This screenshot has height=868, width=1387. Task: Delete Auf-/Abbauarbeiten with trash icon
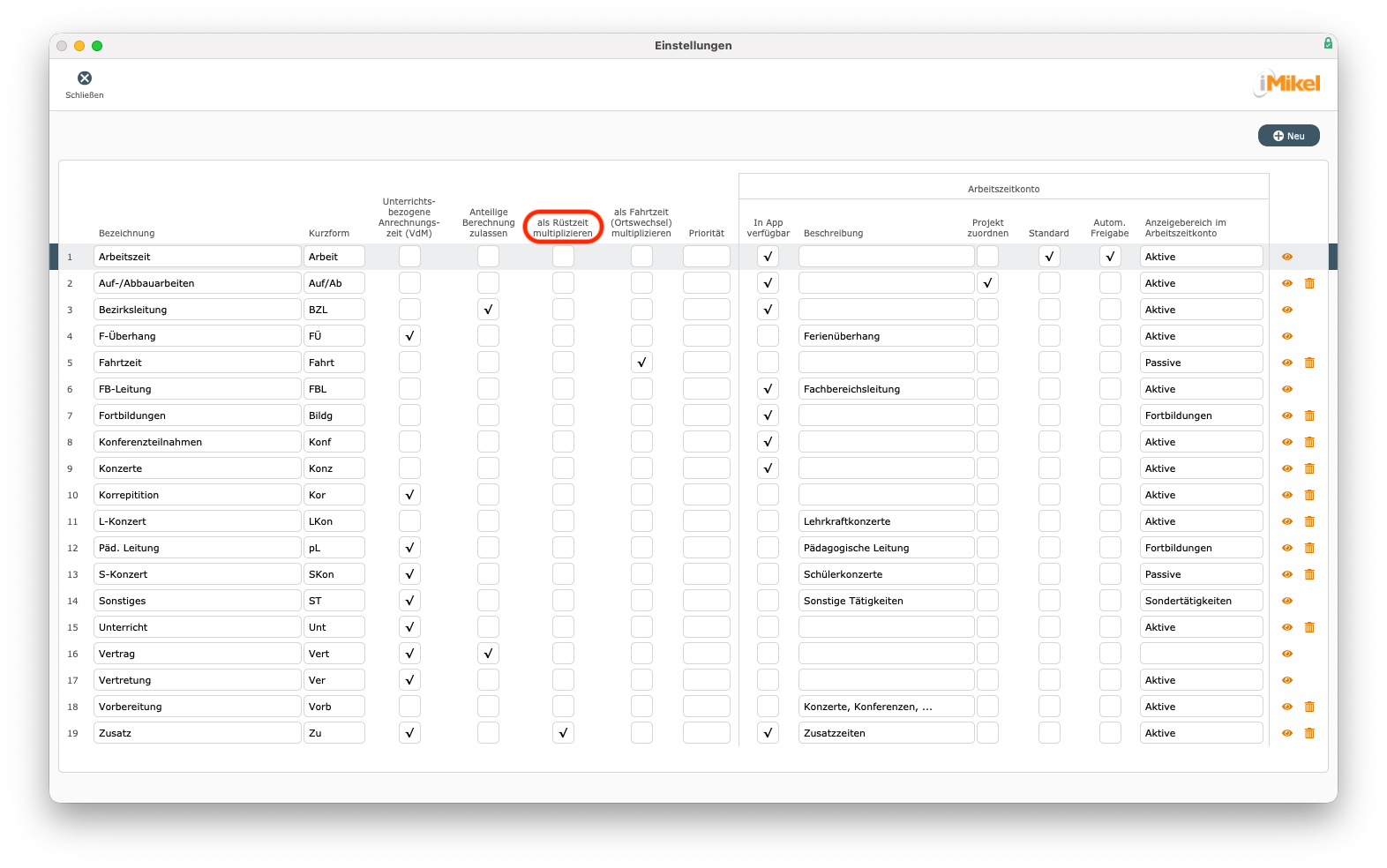click(1309, 283)
